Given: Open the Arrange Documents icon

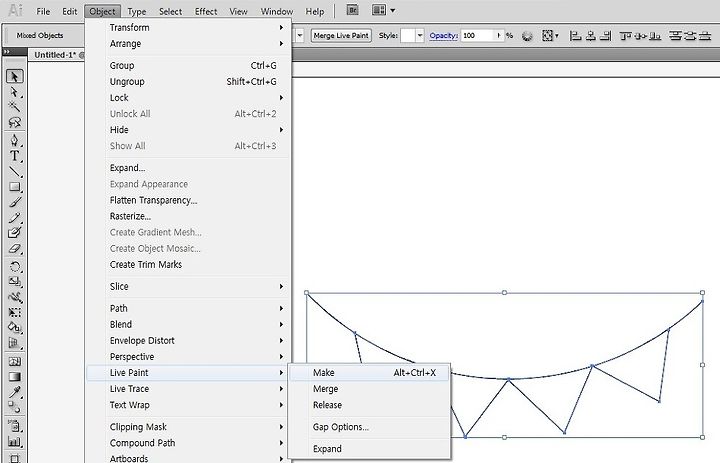Looking at the screenshot, I should click(x=379, y=10).
